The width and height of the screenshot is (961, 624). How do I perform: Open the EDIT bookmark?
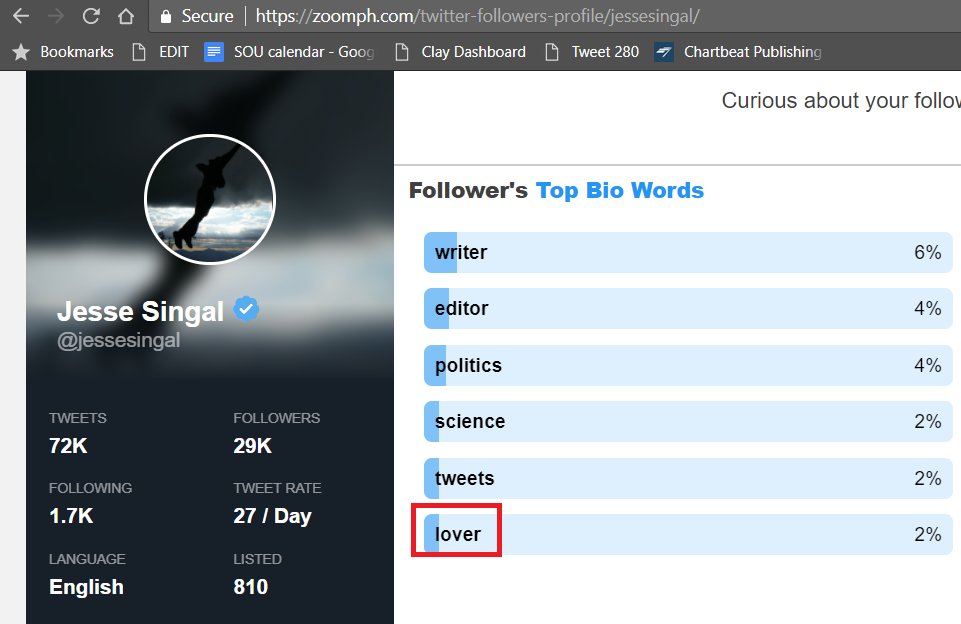tap(161, 52)
